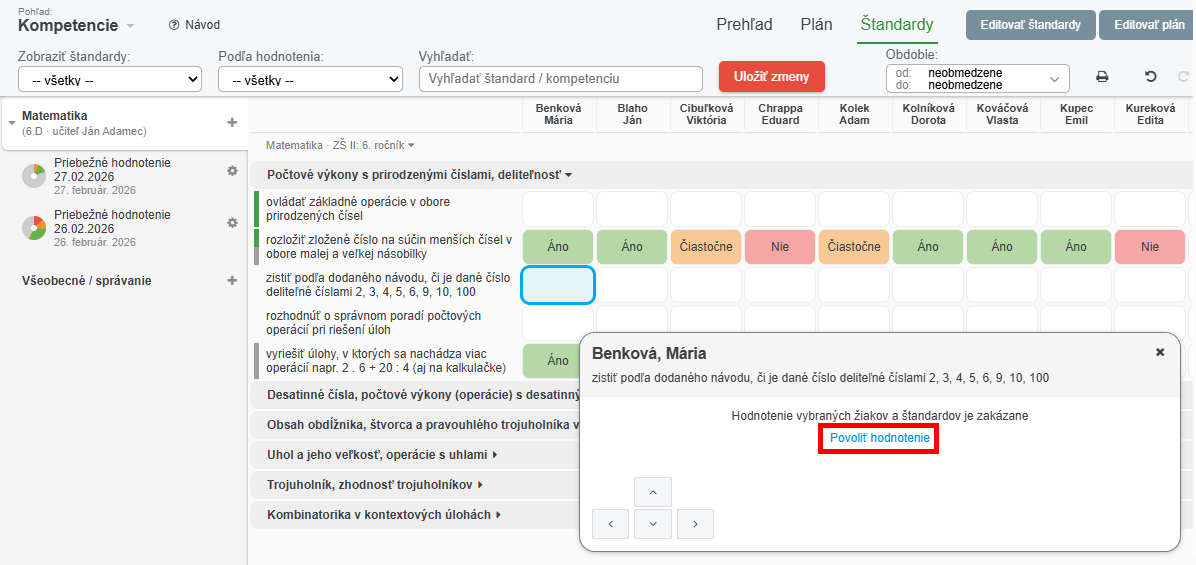Click the Vyhľadať štandard search field
1196x565 pixels.
[561, 79]
